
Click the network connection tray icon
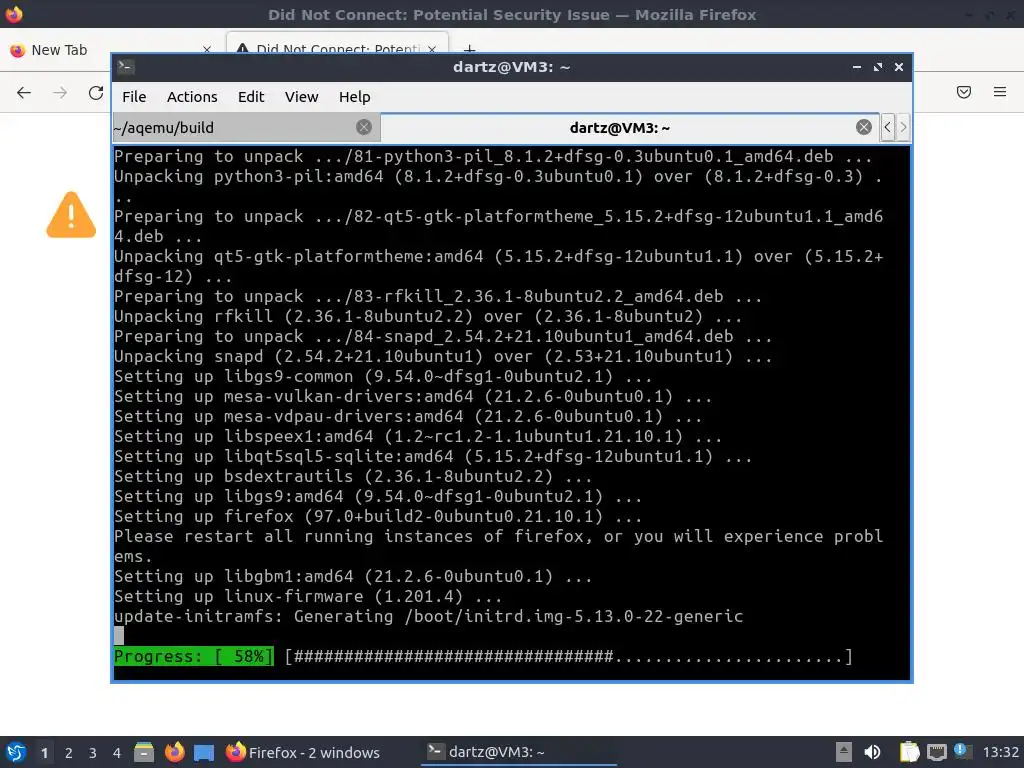[936, 752]
